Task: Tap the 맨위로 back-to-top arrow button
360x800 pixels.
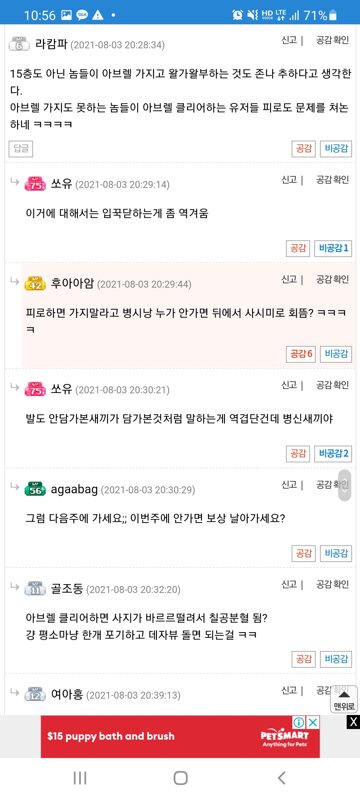Action: [344, 699]
